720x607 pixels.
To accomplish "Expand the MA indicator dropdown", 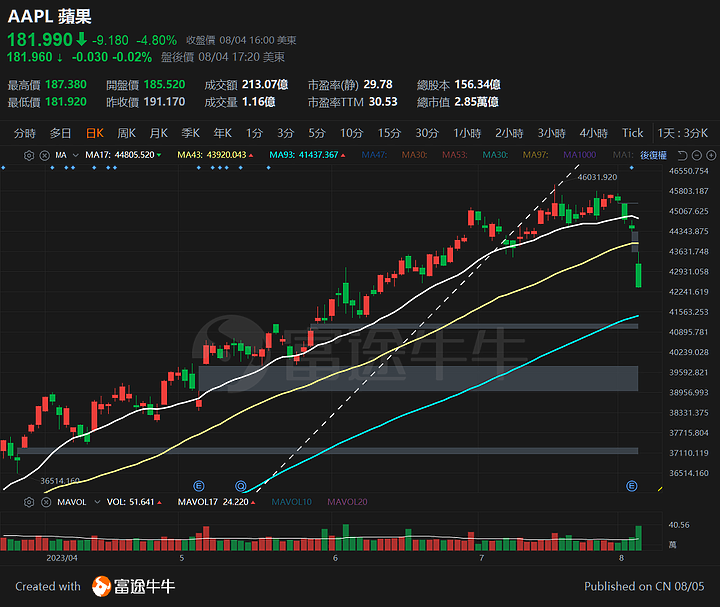I will [x=76, y=155].
